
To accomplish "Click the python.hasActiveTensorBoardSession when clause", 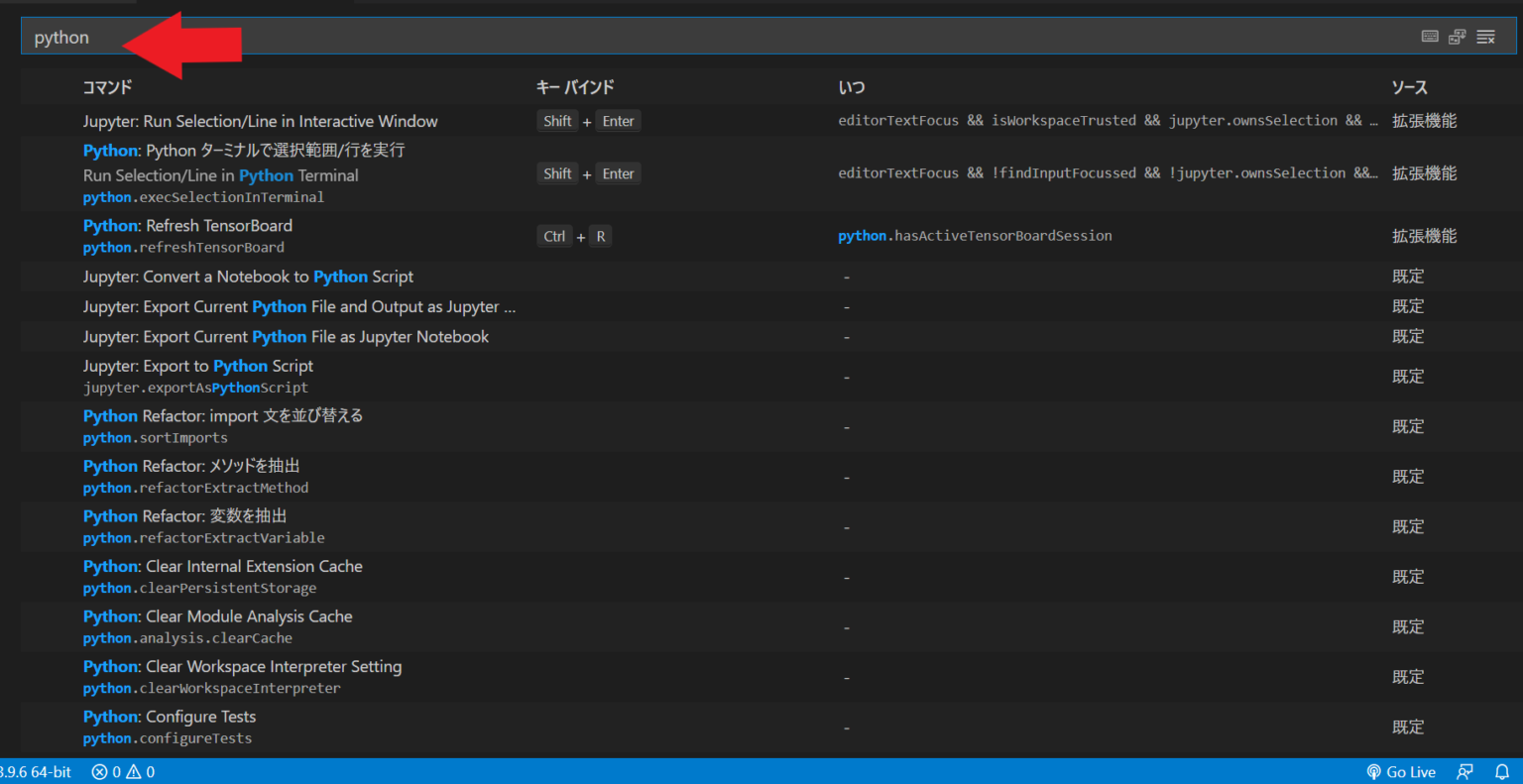I will [975, 236].
